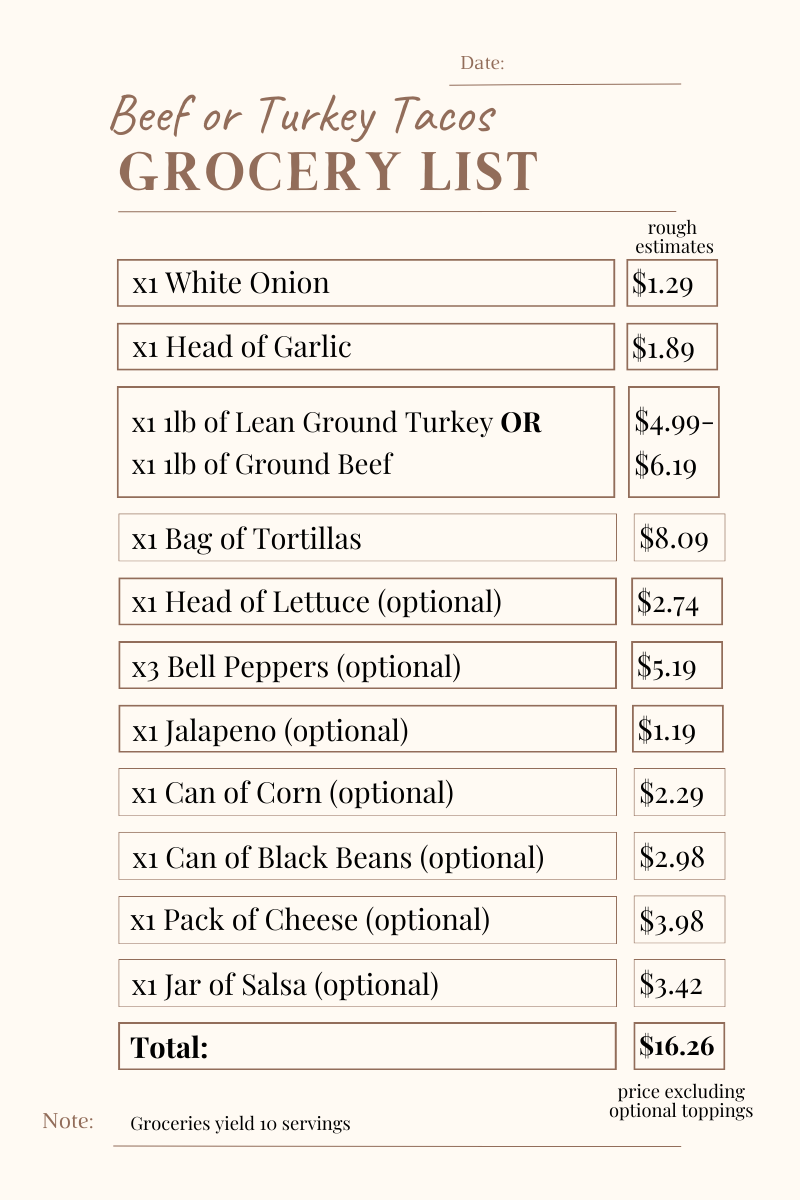The width and height of the screenshot is (800, 1200).
Task: Click the $5.19 bell peppers price
Action: 677,665
